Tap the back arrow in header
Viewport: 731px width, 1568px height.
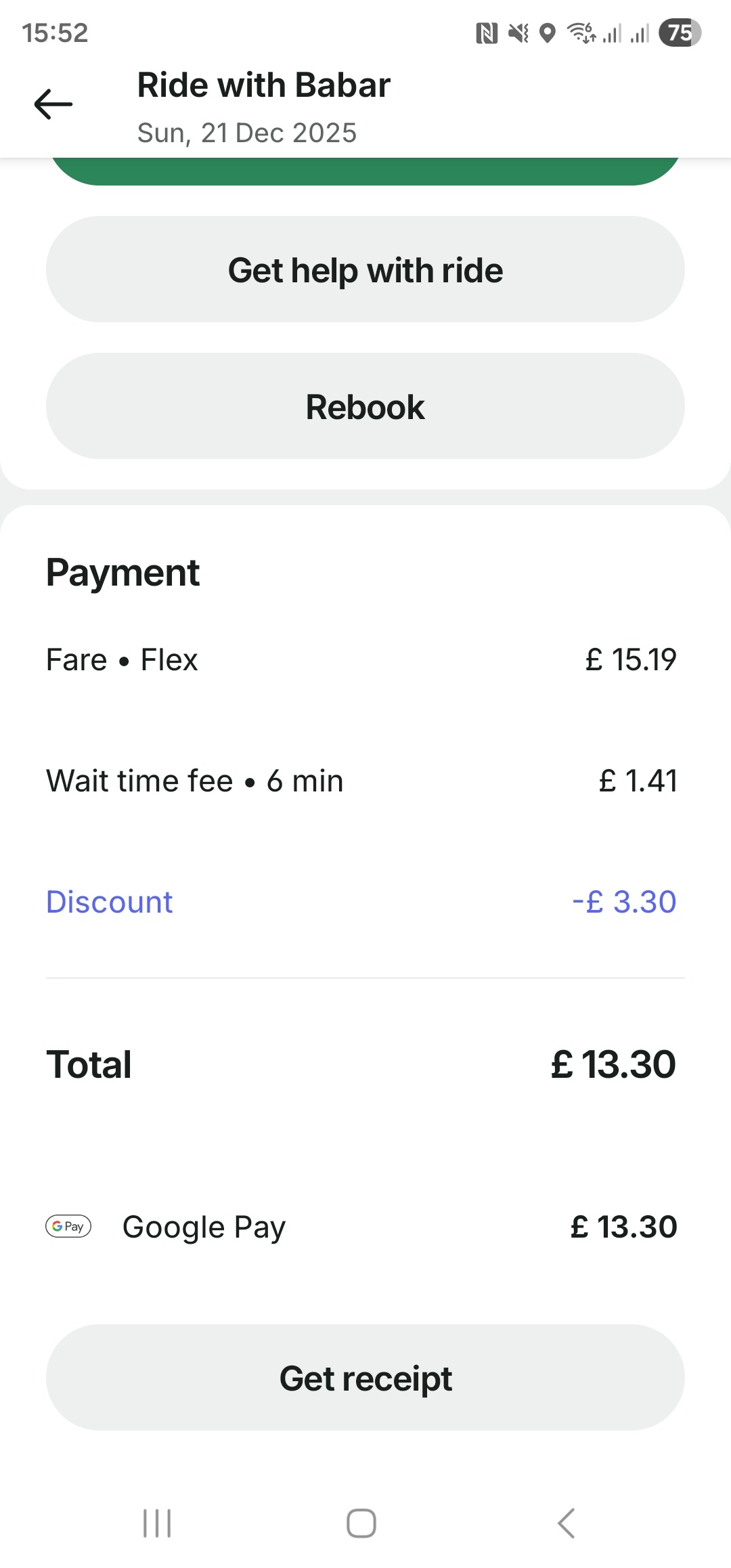pyautogui.click(x=53, y=104)
